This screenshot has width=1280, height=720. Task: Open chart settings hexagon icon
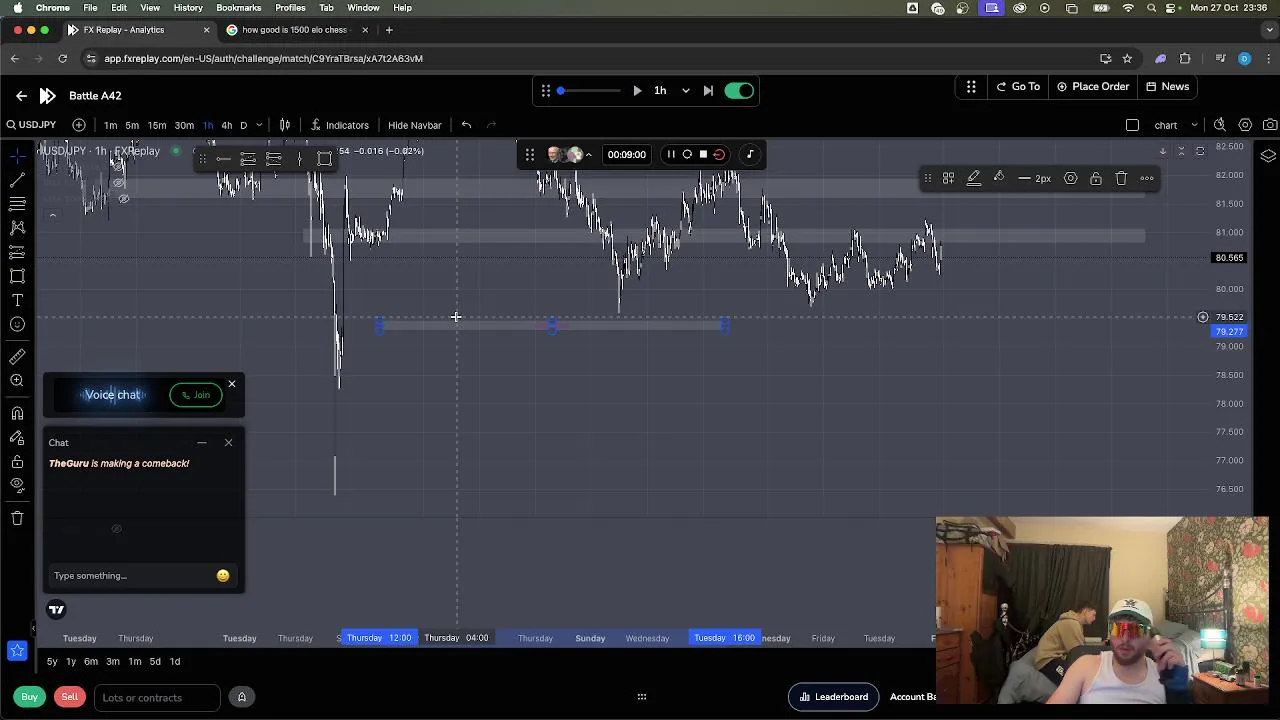pos(1245,125)
